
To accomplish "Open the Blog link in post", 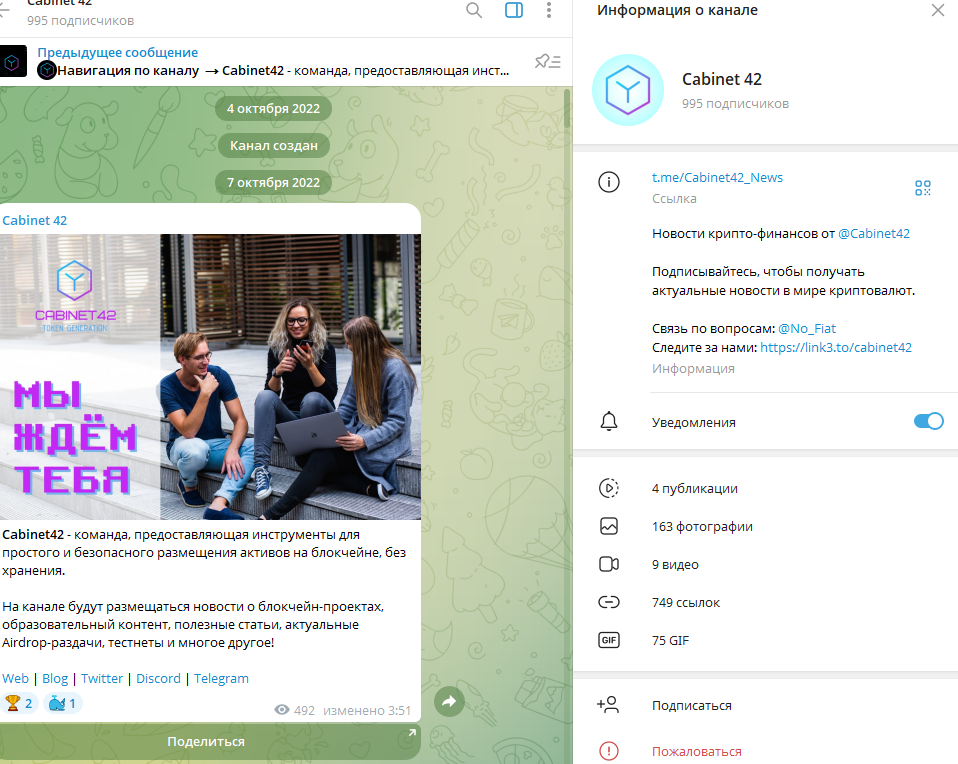I will click(x=55, y=678).
